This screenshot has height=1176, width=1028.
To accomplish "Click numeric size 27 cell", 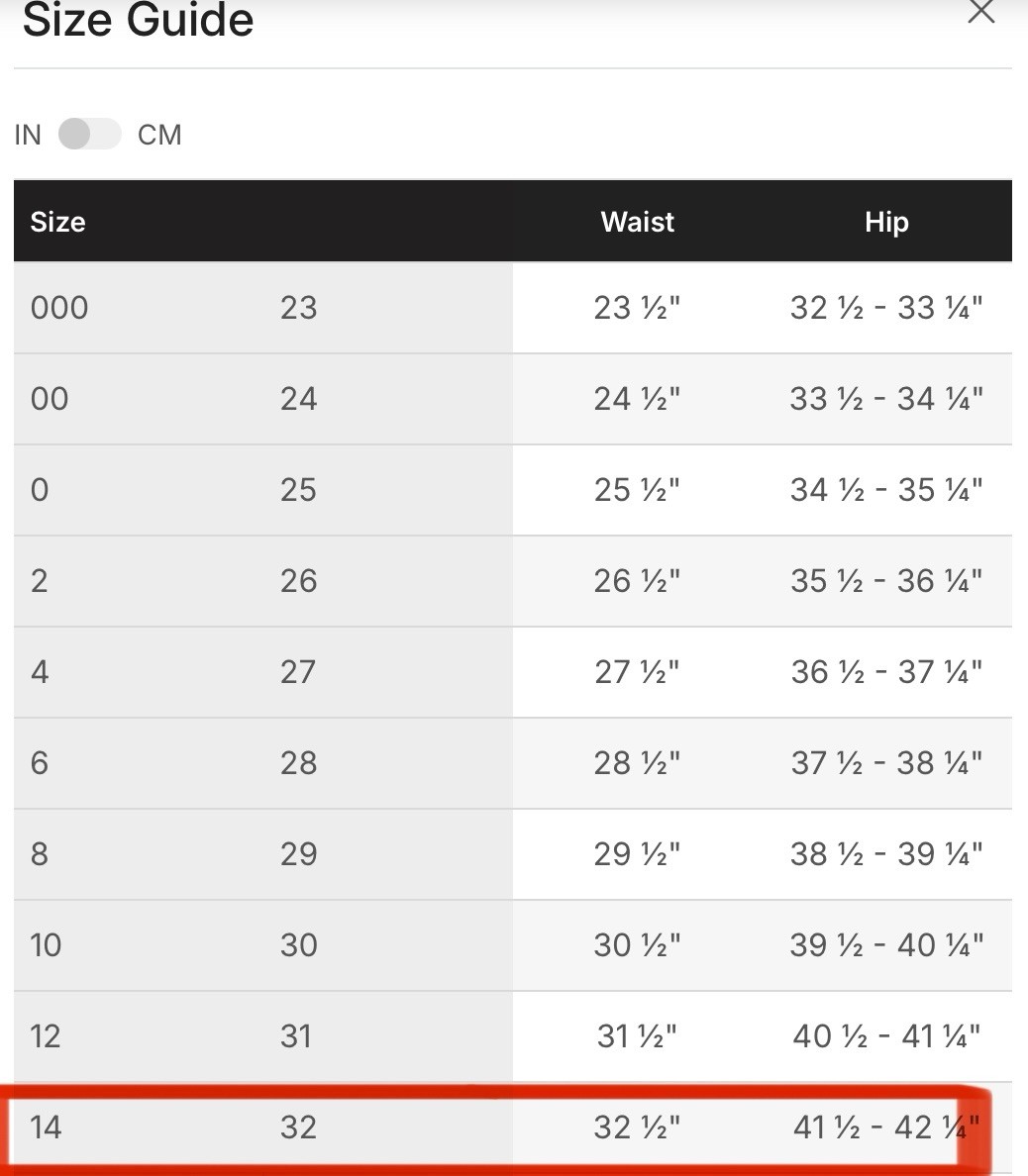I will (x=298, y=672).
